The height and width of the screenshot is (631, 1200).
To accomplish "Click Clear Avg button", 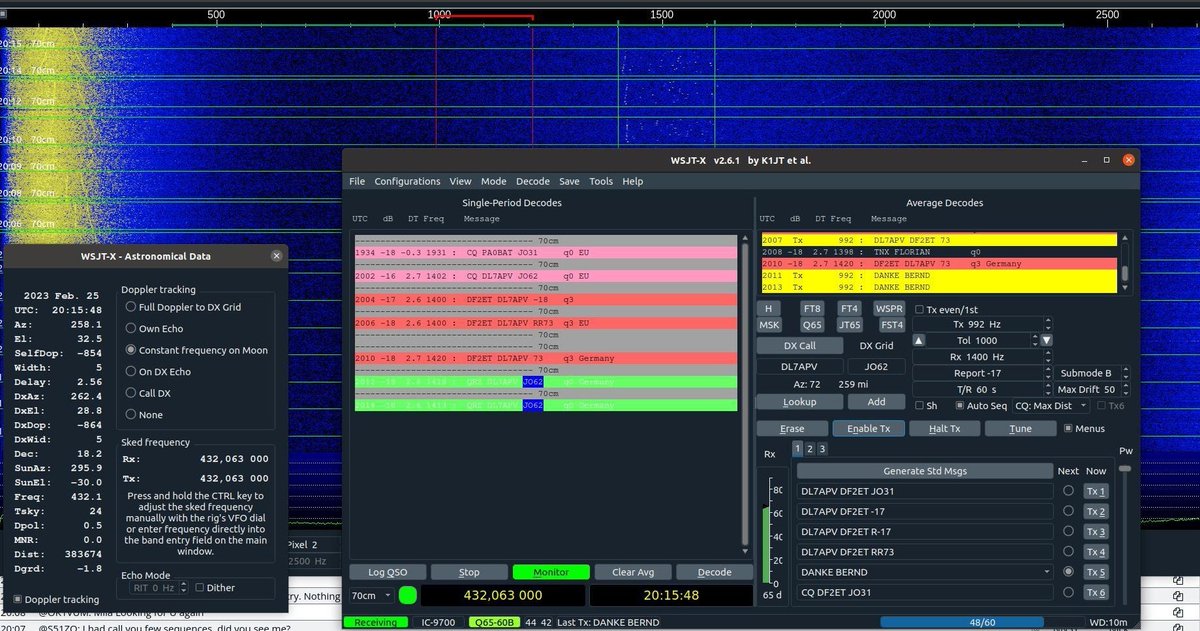I will tap(632, 572).
